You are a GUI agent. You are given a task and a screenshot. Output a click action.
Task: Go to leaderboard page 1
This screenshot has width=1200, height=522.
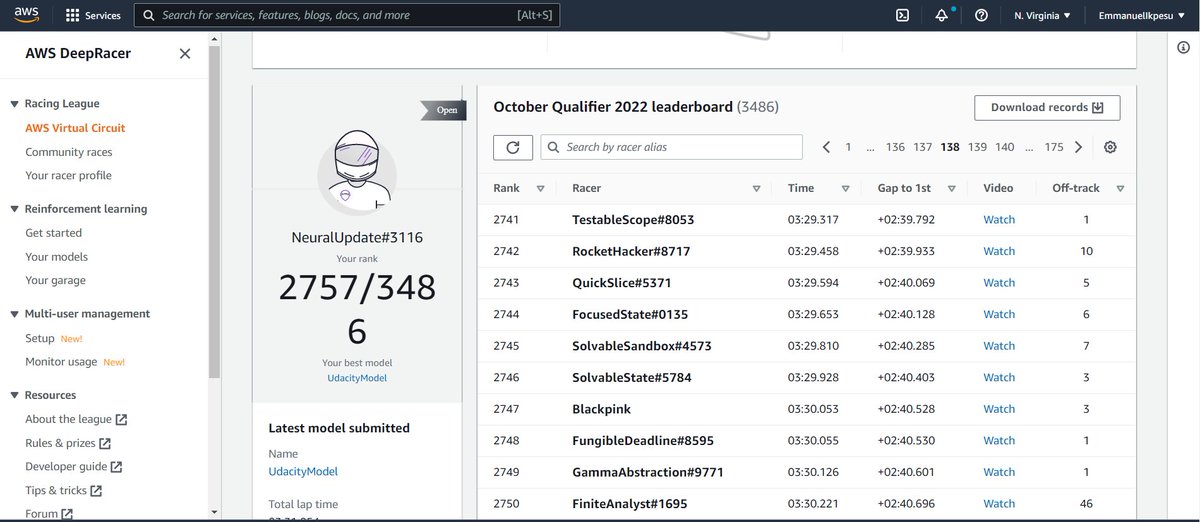tap(848, 147)
